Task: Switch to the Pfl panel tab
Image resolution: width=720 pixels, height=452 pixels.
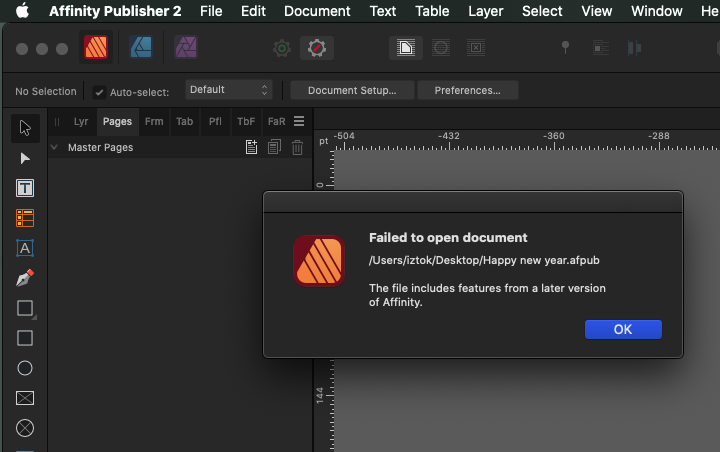Action: 215,121
